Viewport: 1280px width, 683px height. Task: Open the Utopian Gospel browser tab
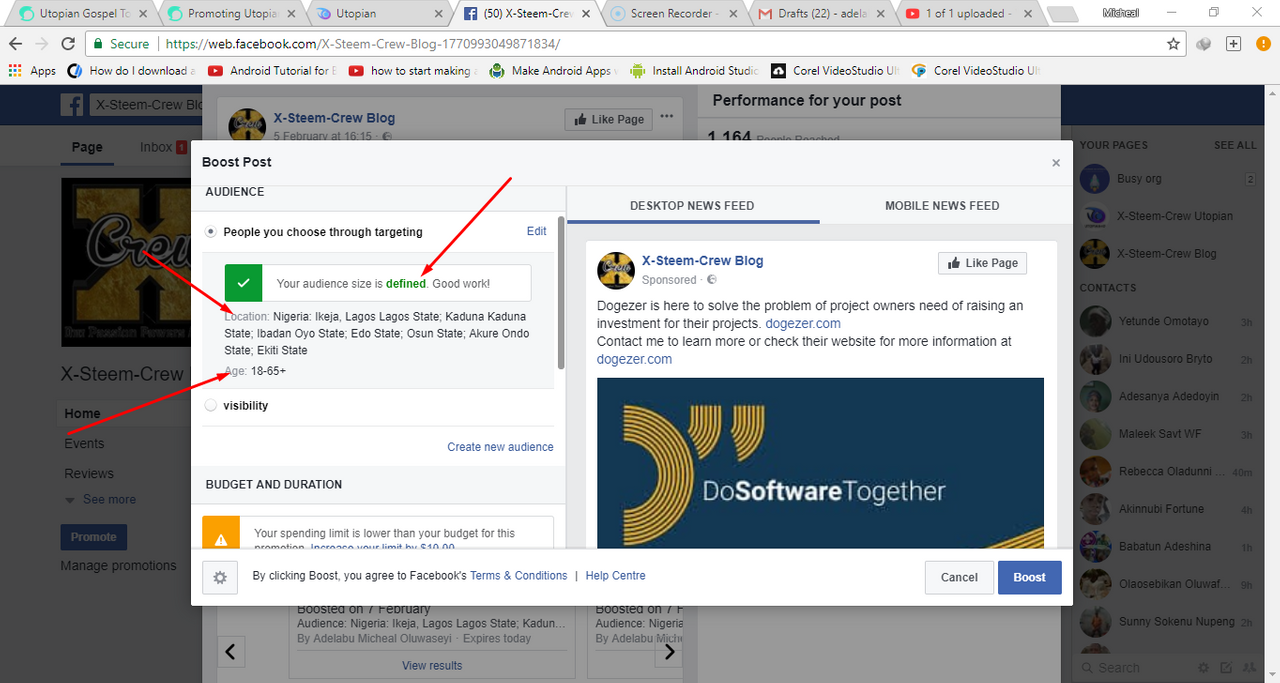click(x=80, y=14)
